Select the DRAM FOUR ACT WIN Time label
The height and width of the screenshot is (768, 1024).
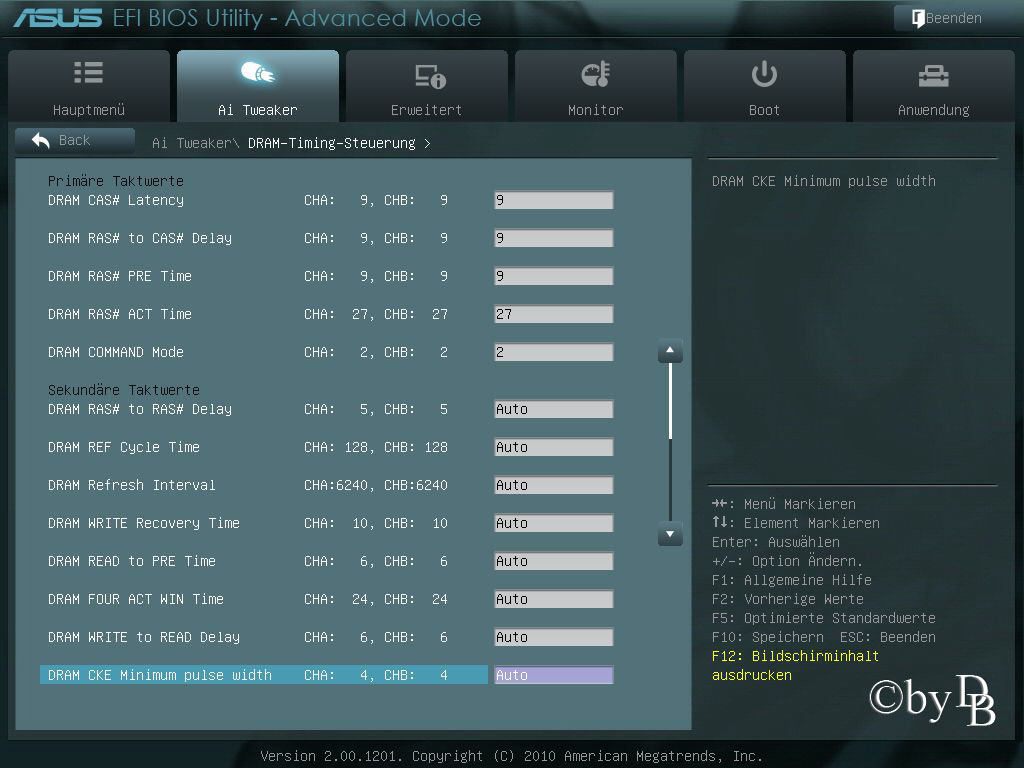pyautogui.click(x=136, y=600)
